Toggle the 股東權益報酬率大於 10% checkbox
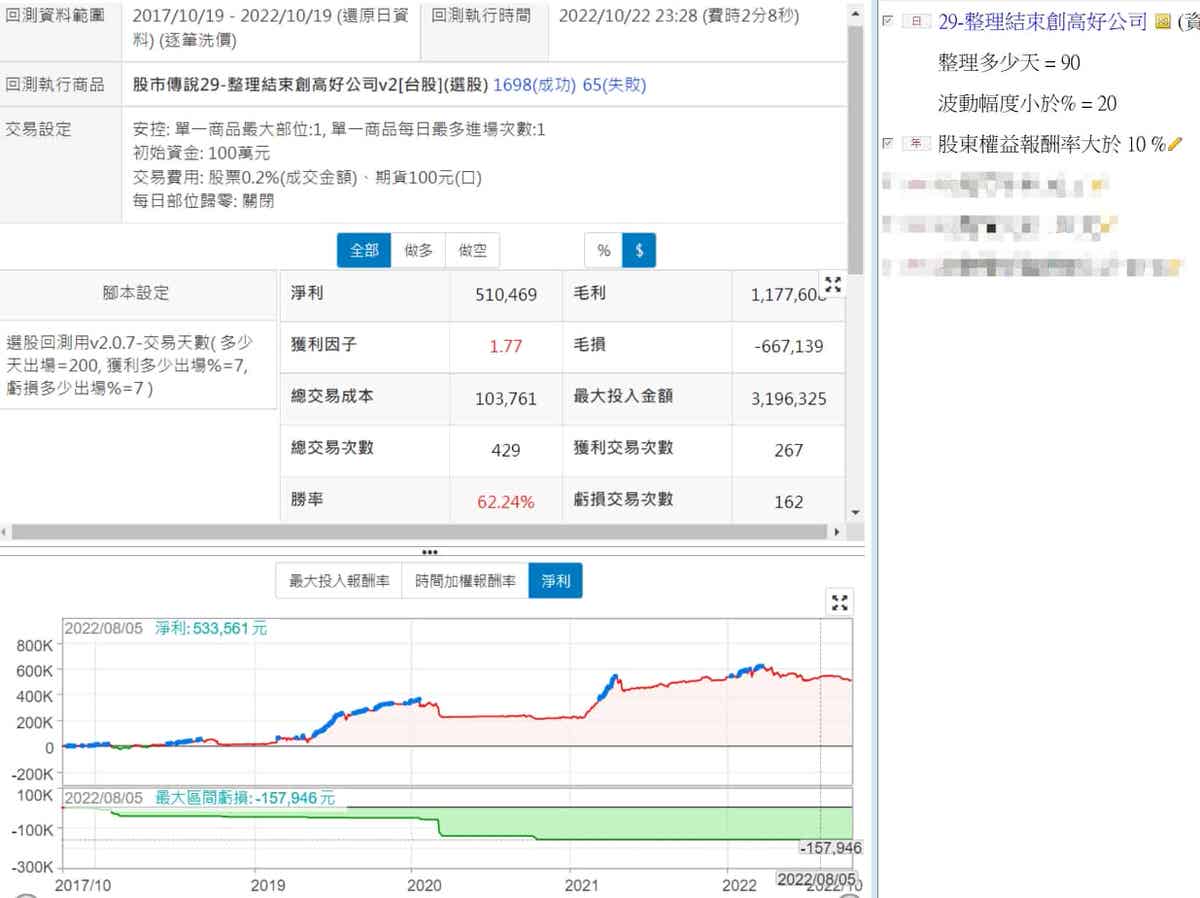 (x=887, y=144)
